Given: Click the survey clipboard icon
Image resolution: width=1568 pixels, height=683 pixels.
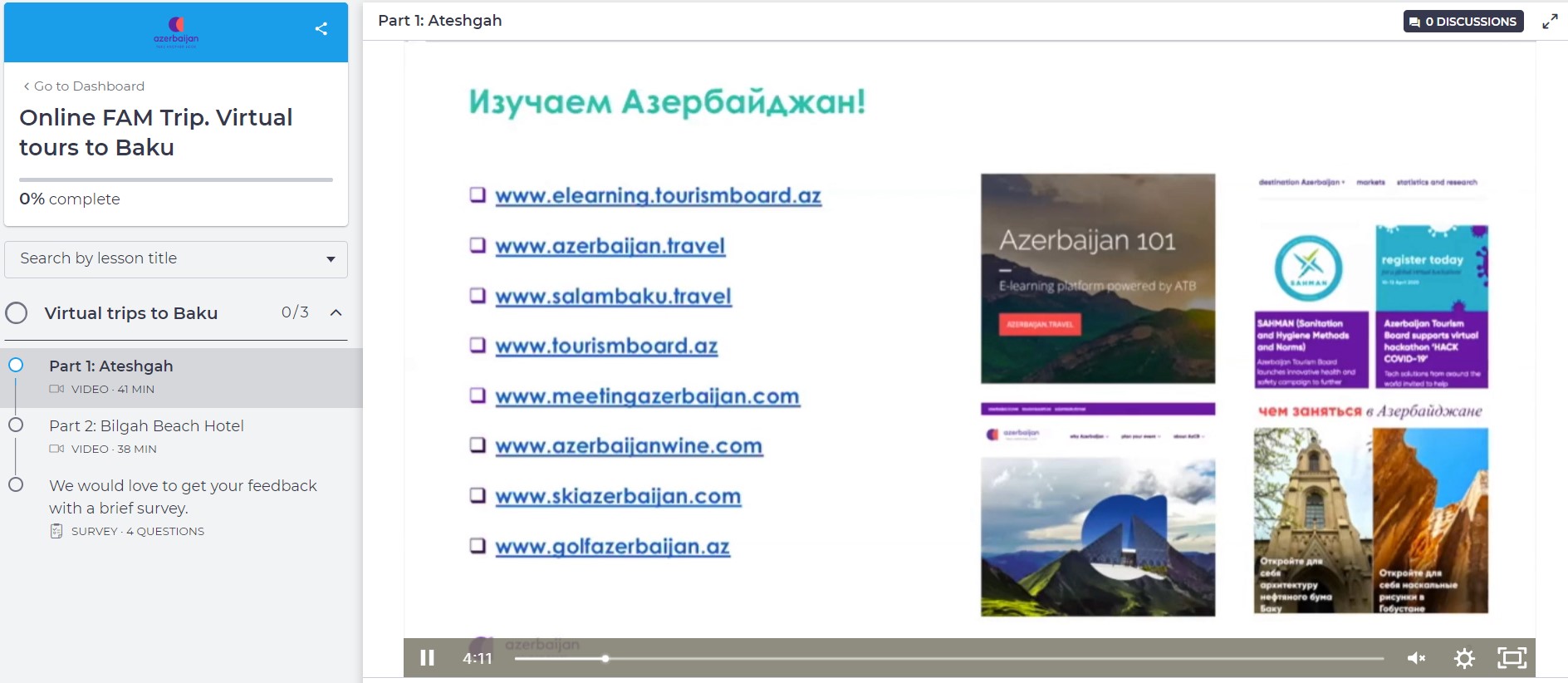Looking at the screenshot, I should pyautogui.click(x=56, y=531).
